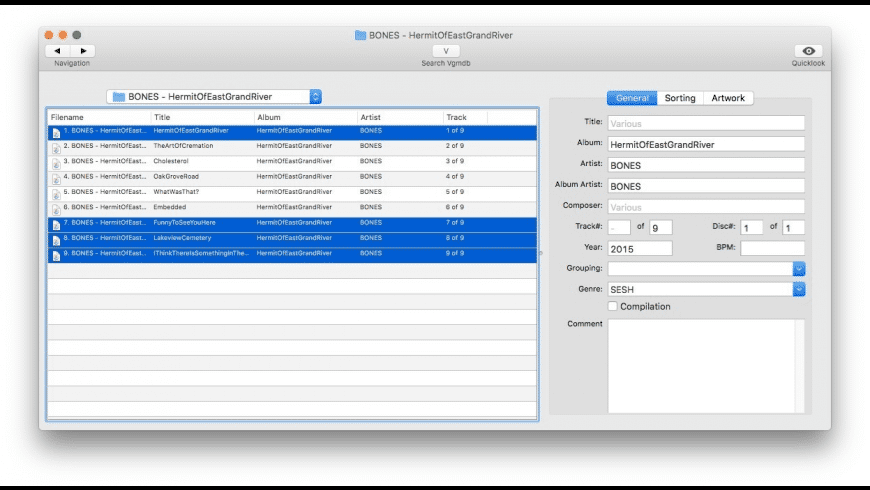This screenshot has width=870, height=490.
Task: Click file icon of row 3 Cholesterol
Action: point(56,163)
